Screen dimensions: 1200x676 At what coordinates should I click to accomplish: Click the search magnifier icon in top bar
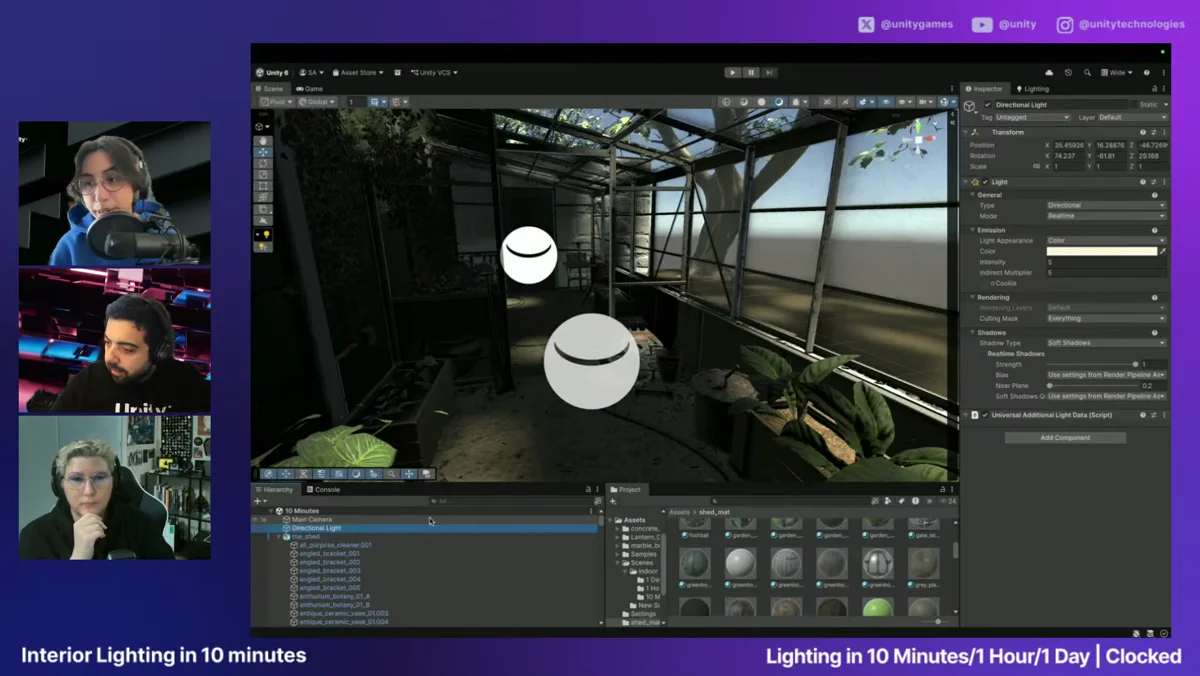click(x=1087, y=72)
